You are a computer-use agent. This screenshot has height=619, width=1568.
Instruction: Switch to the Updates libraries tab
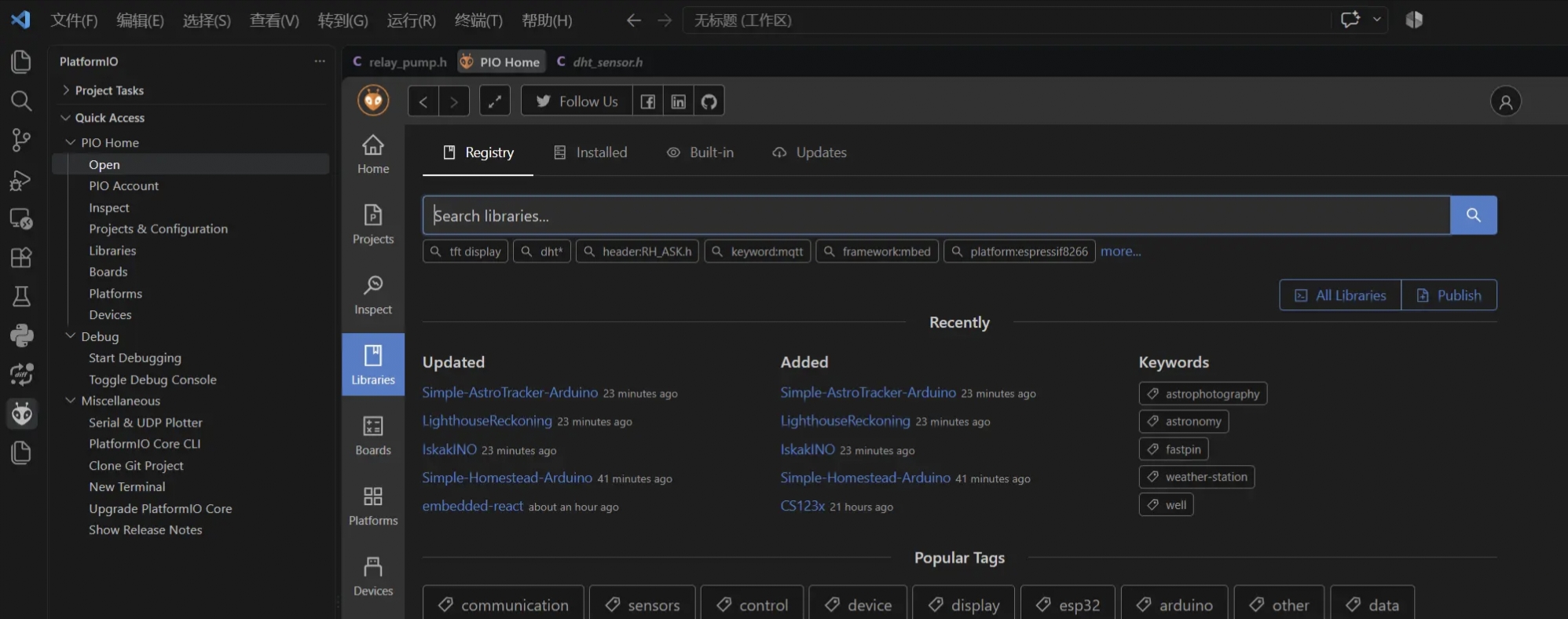810,152
